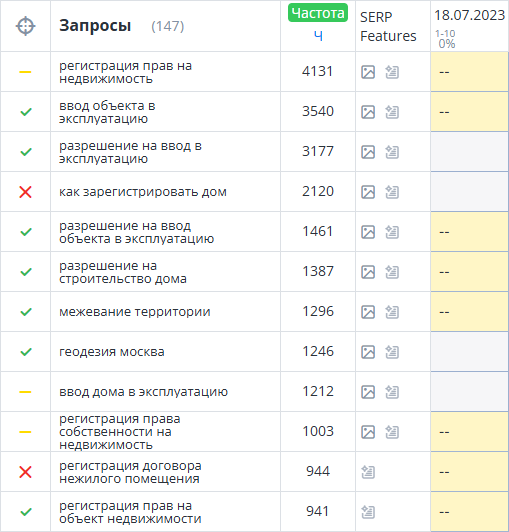
Task: Select query регистрация прав на недвижимость
Action: pos(126,72)
